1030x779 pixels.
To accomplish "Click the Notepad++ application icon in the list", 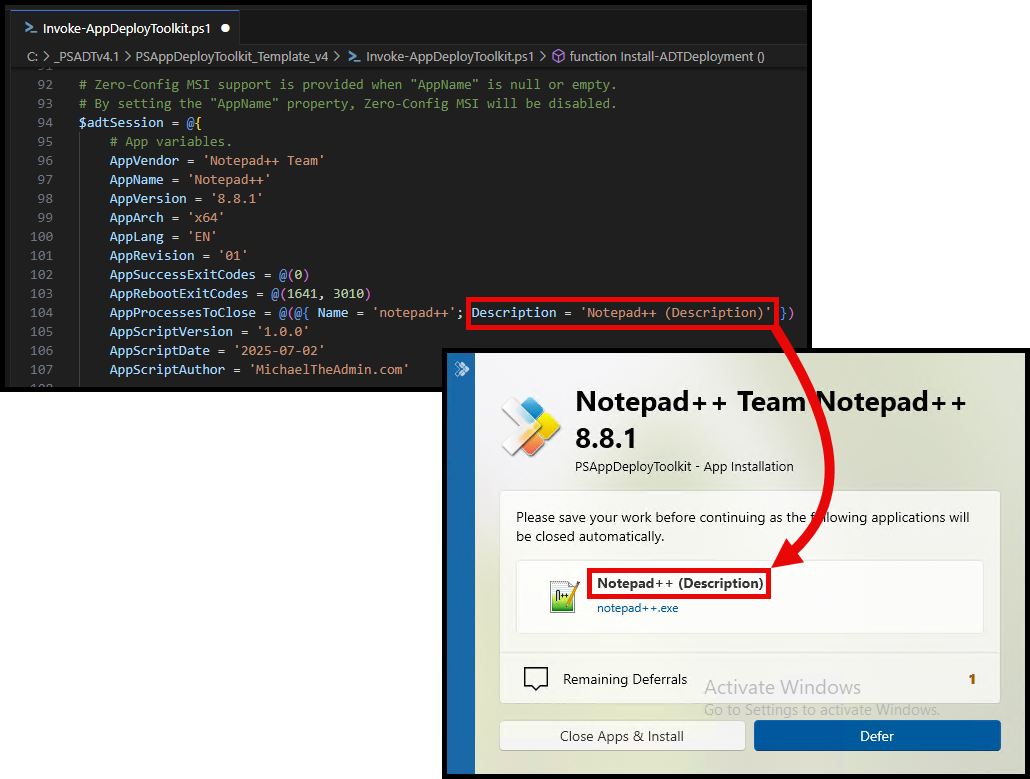I will click(565, 596).
